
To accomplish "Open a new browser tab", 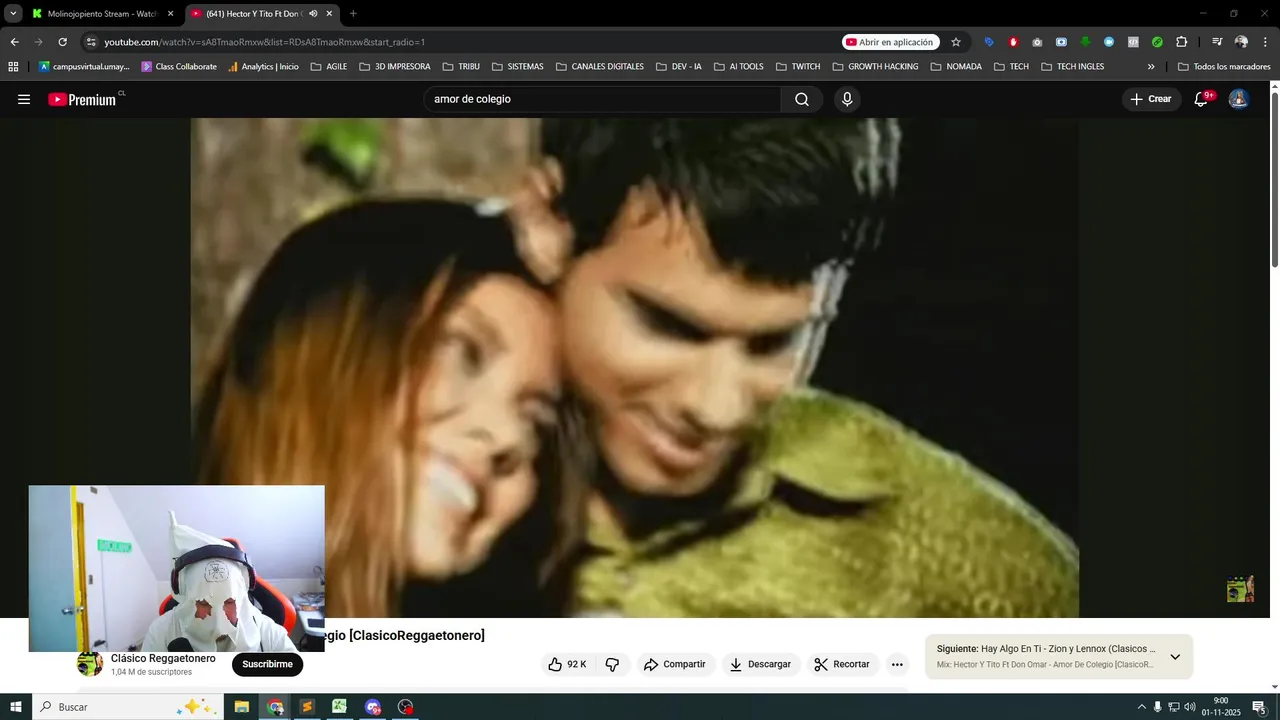I will tap(353, 14).
